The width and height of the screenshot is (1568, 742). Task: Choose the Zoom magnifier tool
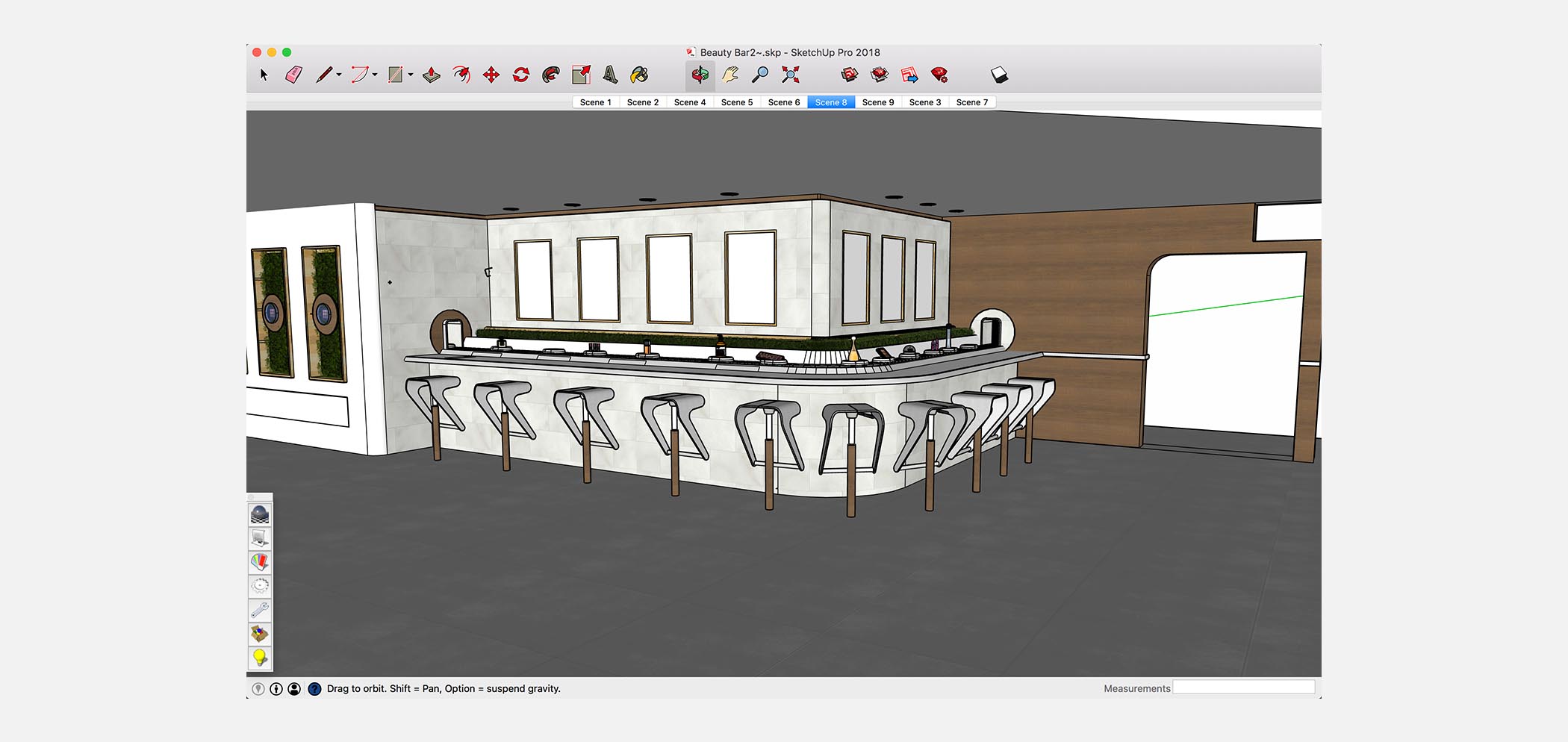click(x=760, y=75)
